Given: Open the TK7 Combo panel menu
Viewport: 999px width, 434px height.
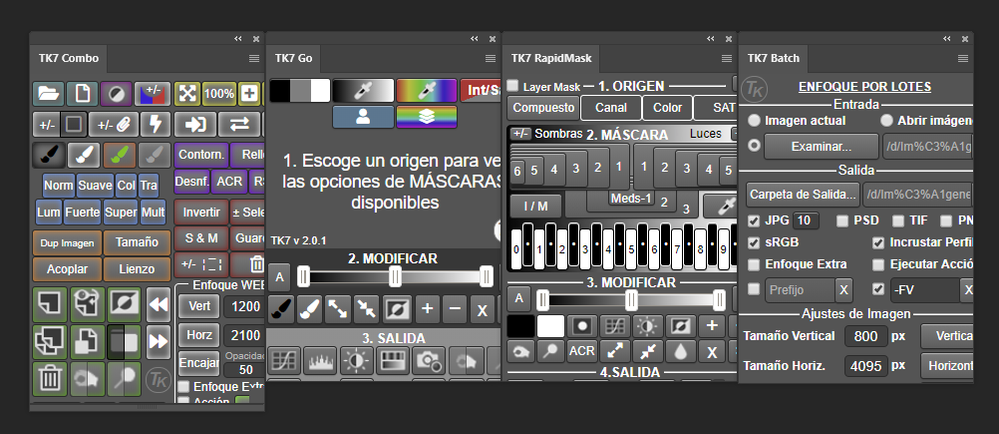Looking at the screenshot, I should (x=254, y=59).
